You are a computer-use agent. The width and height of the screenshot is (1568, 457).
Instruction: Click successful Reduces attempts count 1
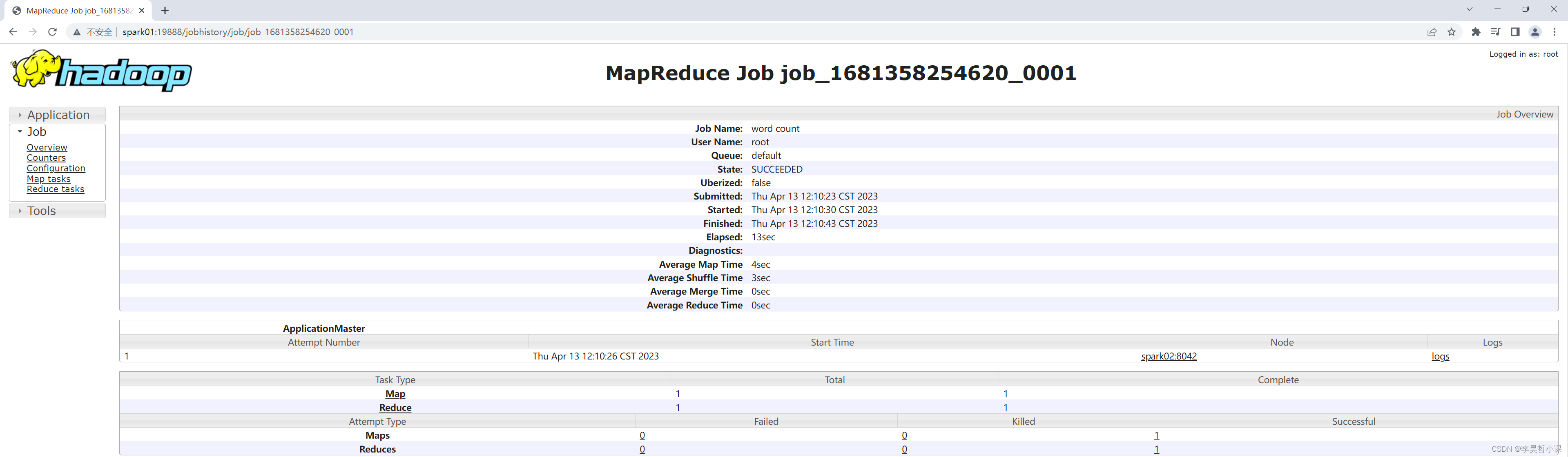tap(1157, 450)
